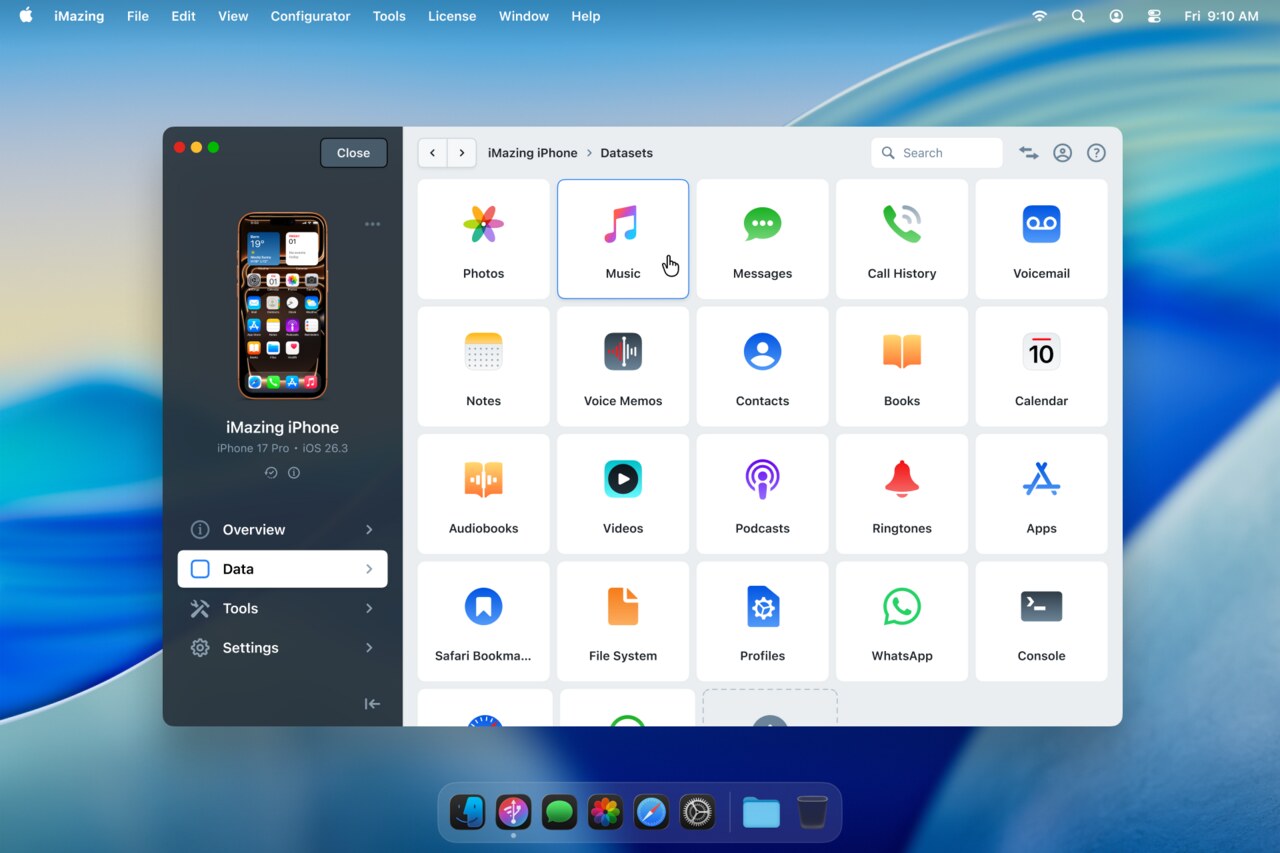1280x853 pixels.
Task: Open the Podcasts dataset
Action: [762, 494]
